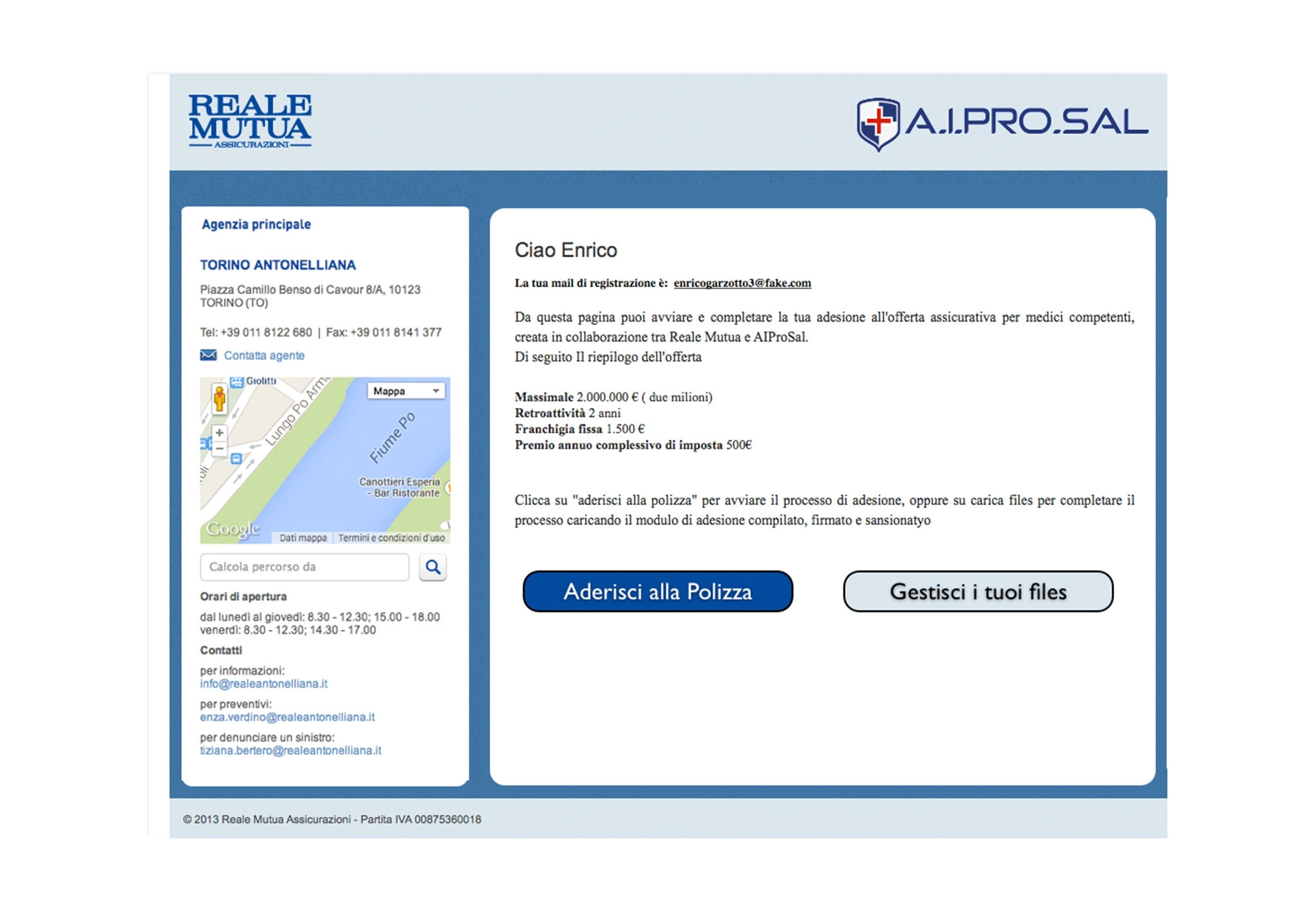The image size is (1316, 910).
Task: Click the Google logo on the map
Action: click(x=232, y=528)
